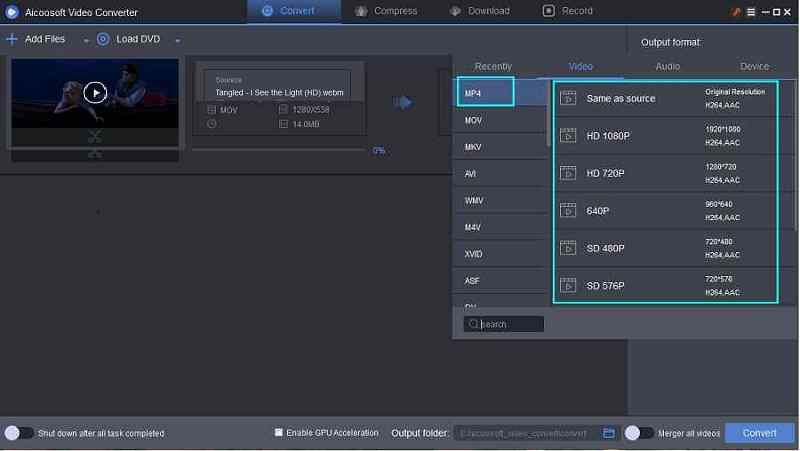This screenshot has width=800, height=451.
Task: Click the Output folder path field
Action: click(526, 433)
